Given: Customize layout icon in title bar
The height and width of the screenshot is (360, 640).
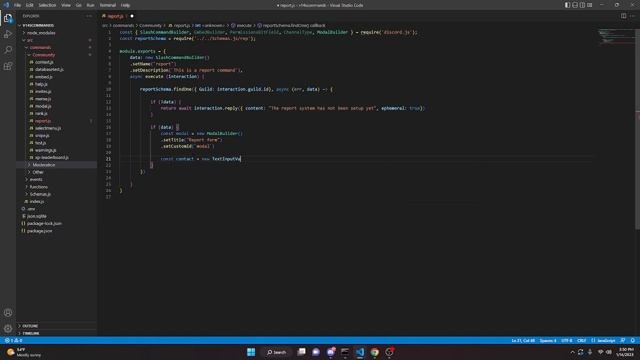Looking at the screenshot, I should (589, 5).
